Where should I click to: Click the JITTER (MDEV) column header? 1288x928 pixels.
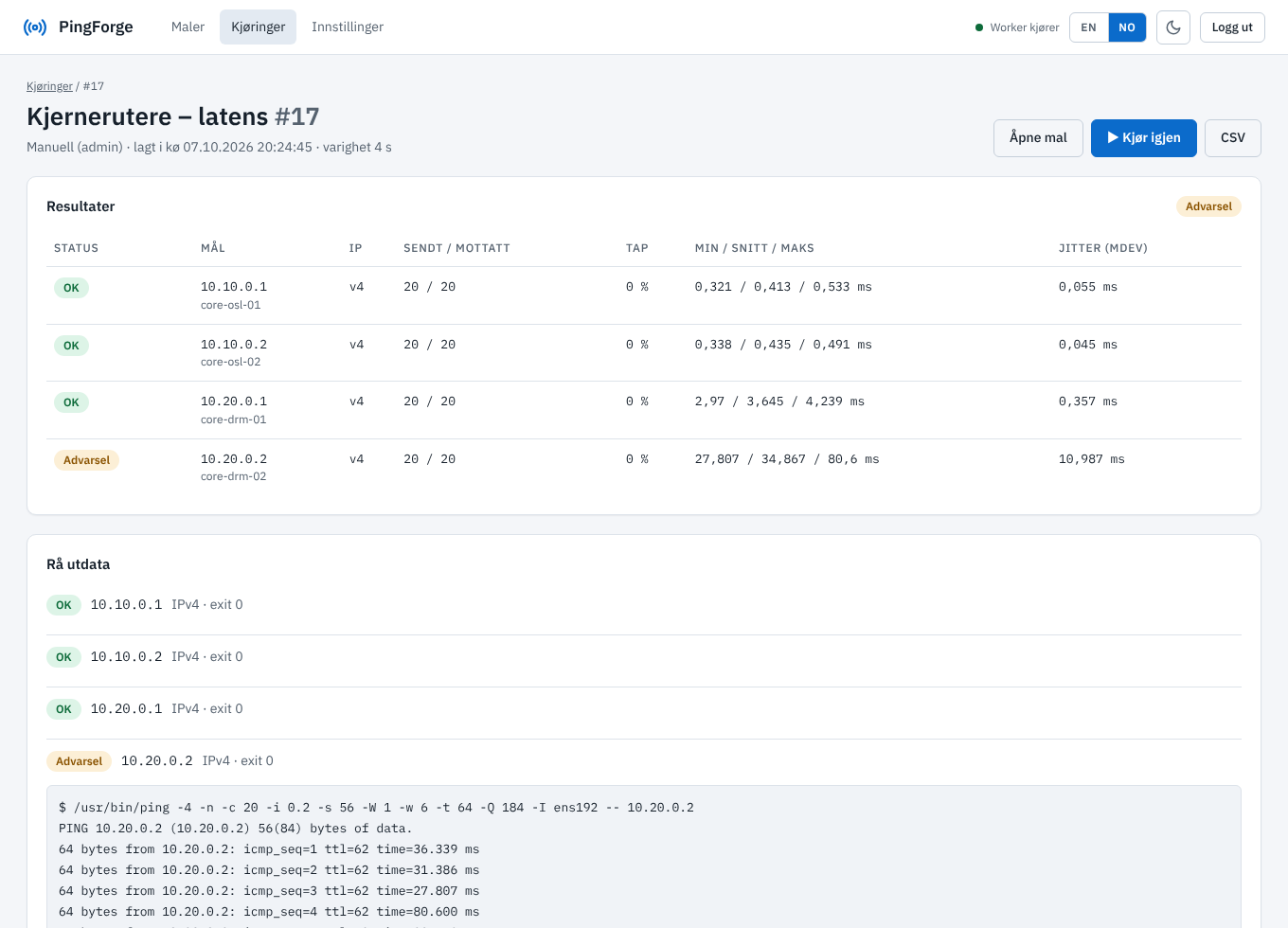point(1103,248)
